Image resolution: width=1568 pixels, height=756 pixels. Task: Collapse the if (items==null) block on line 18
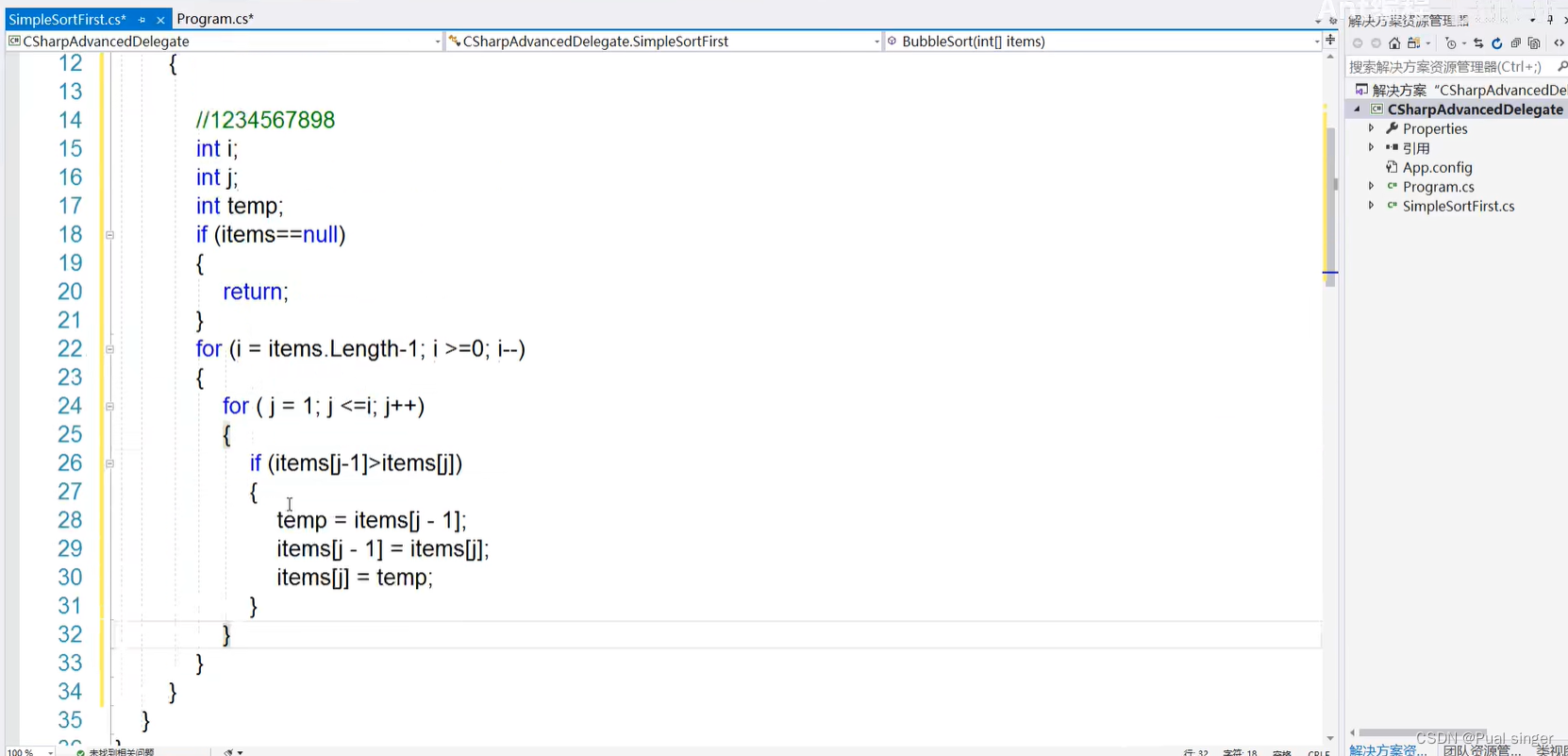[110, 235]
